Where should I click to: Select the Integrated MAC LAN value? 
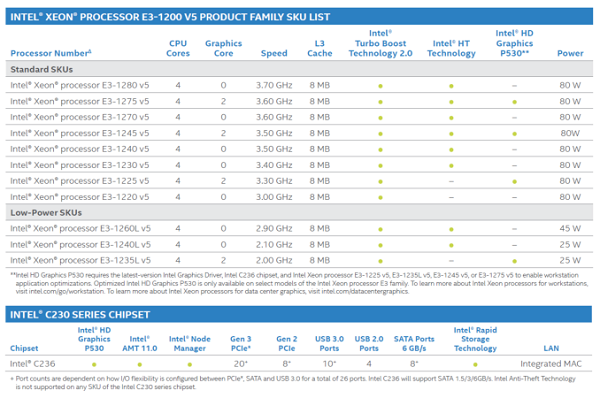pos(551,364)
